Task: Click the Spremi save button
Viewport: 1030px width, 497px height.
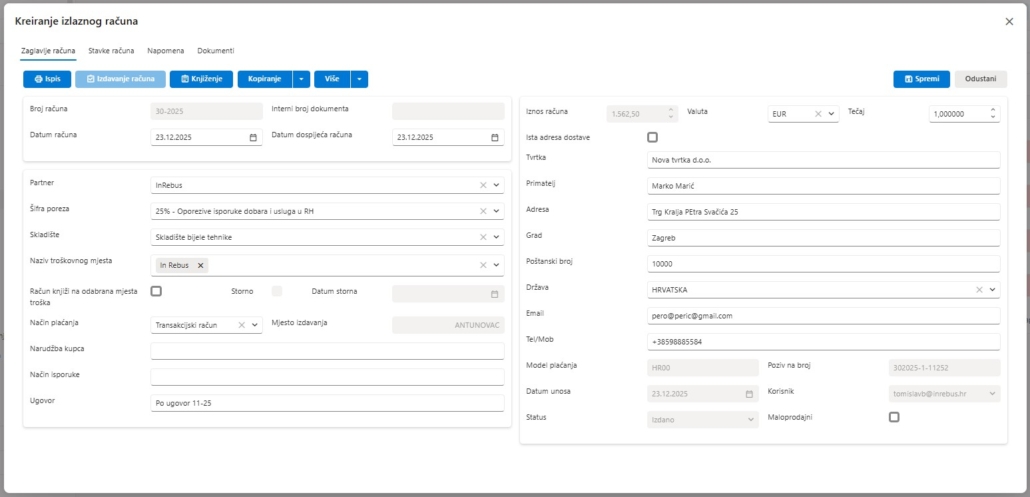Action: tap(921, 79)
